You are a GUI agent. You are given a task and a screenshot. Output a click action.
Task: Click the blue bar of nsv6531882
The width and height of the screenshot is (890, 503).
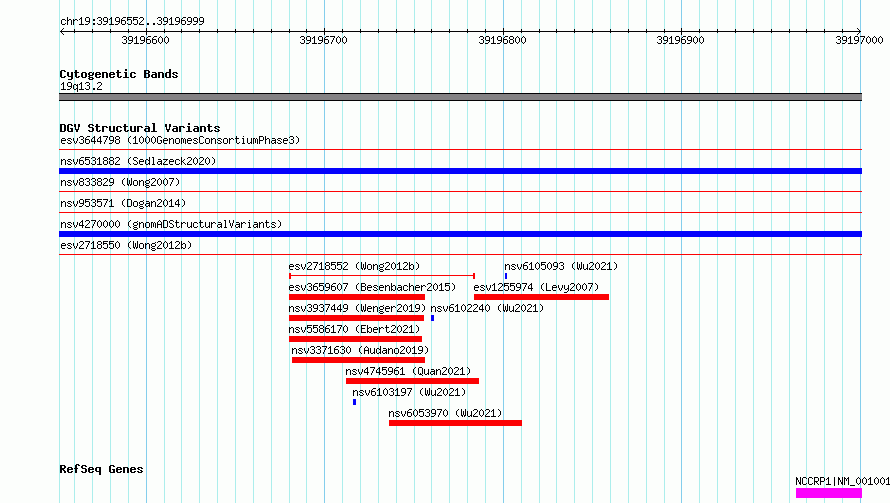[x=460, y=171]
